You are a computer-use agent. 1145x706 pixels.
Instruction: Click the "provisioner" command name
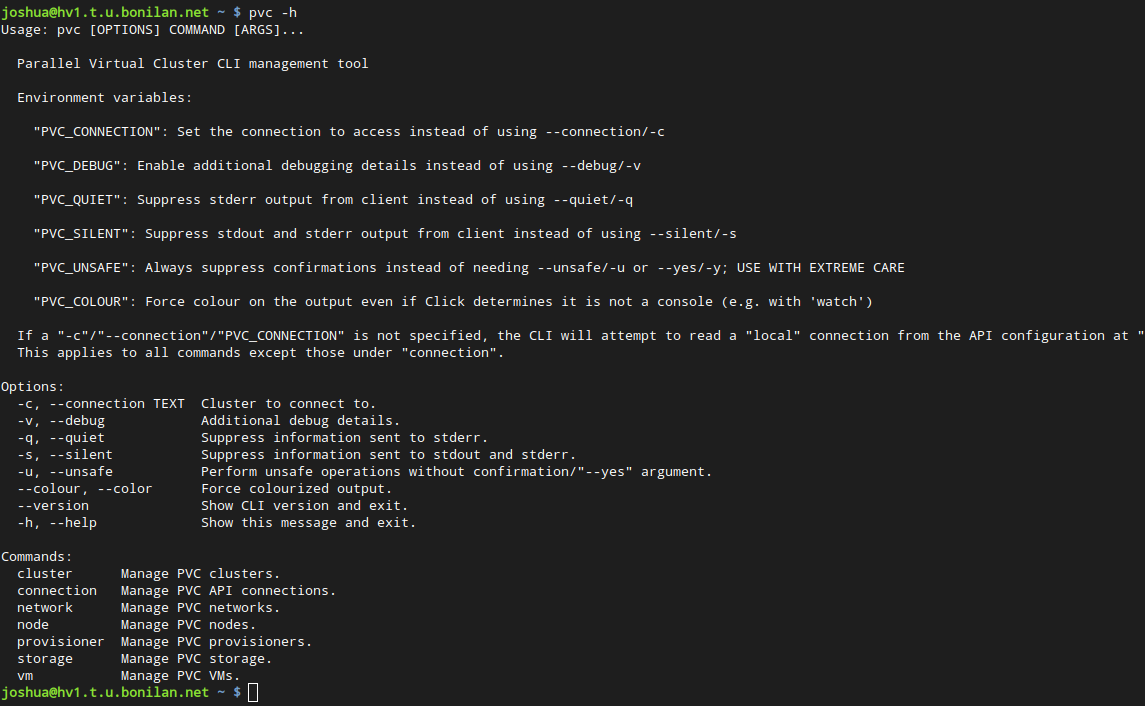coord(61,642)
